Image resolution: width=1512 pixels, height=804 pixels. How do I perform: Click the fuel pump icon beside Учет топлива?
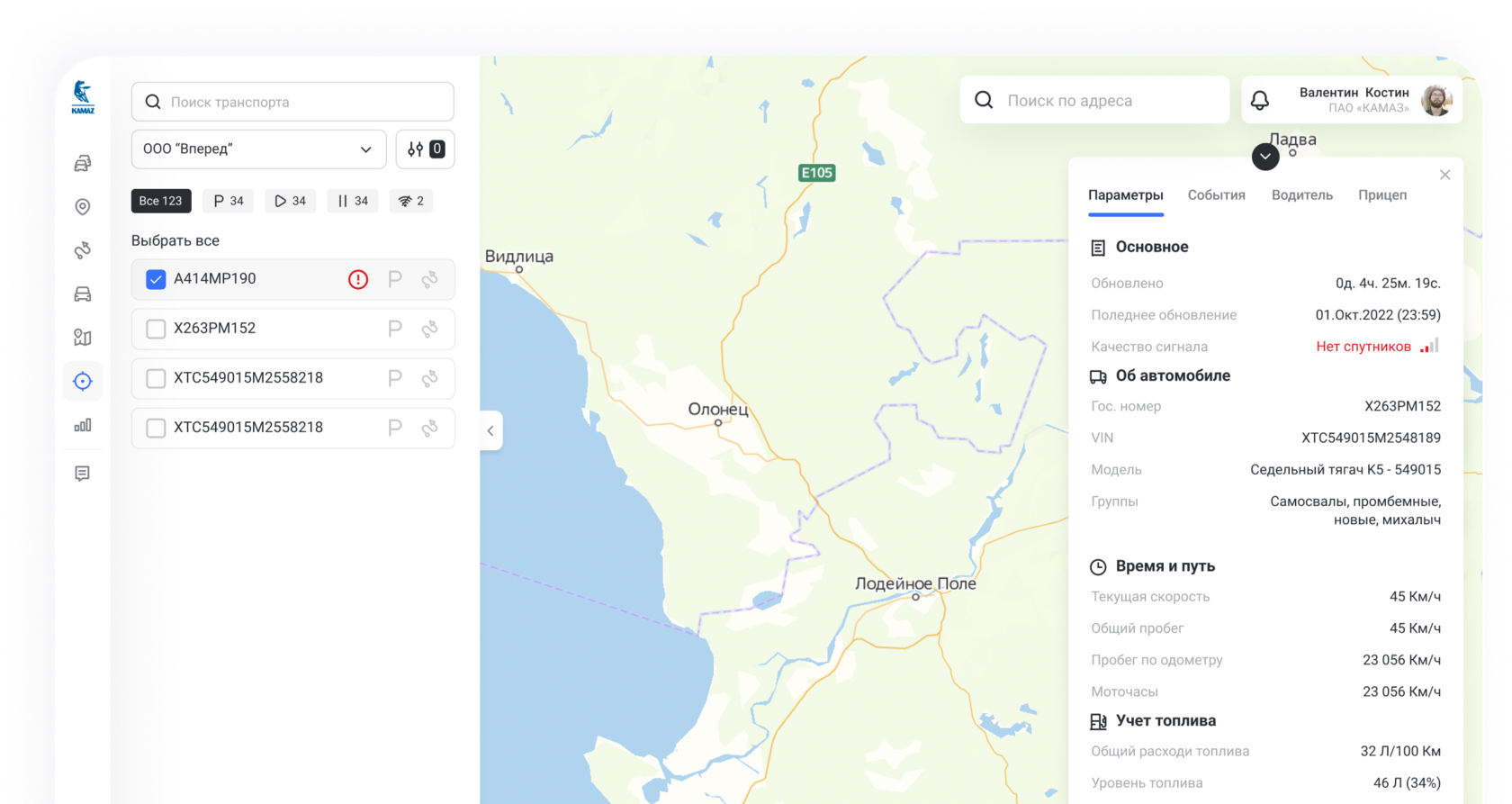pos(1098,721)
